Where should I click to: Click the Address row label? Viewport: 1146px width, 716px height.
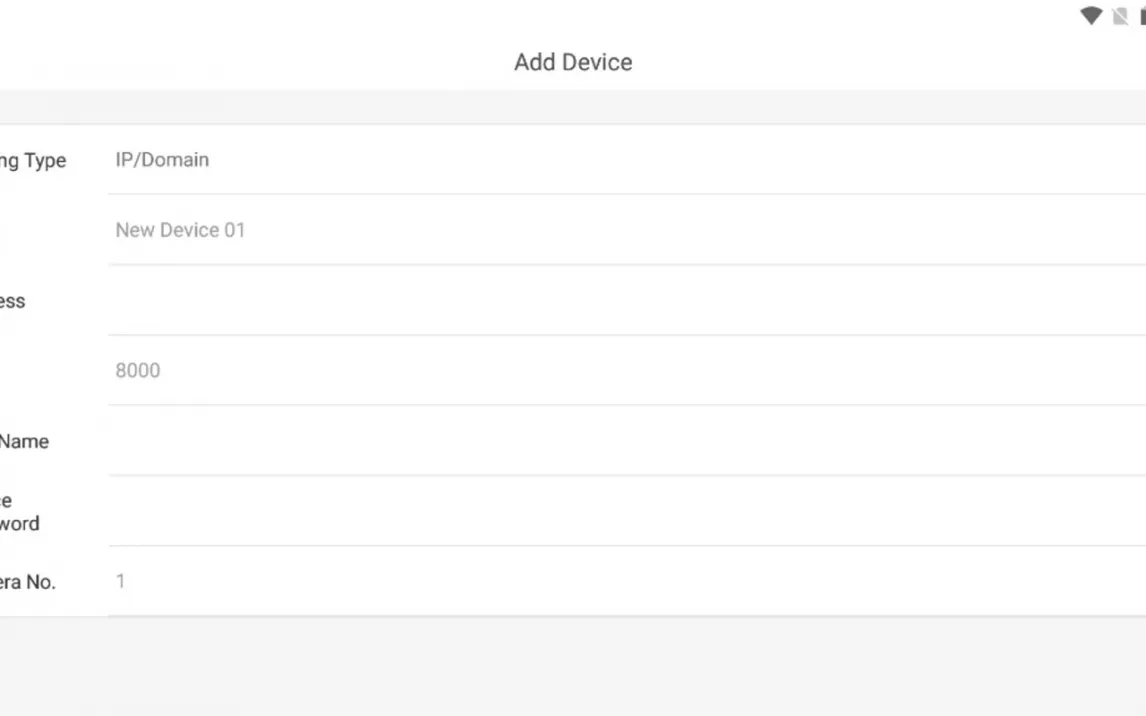coord(12,301)
